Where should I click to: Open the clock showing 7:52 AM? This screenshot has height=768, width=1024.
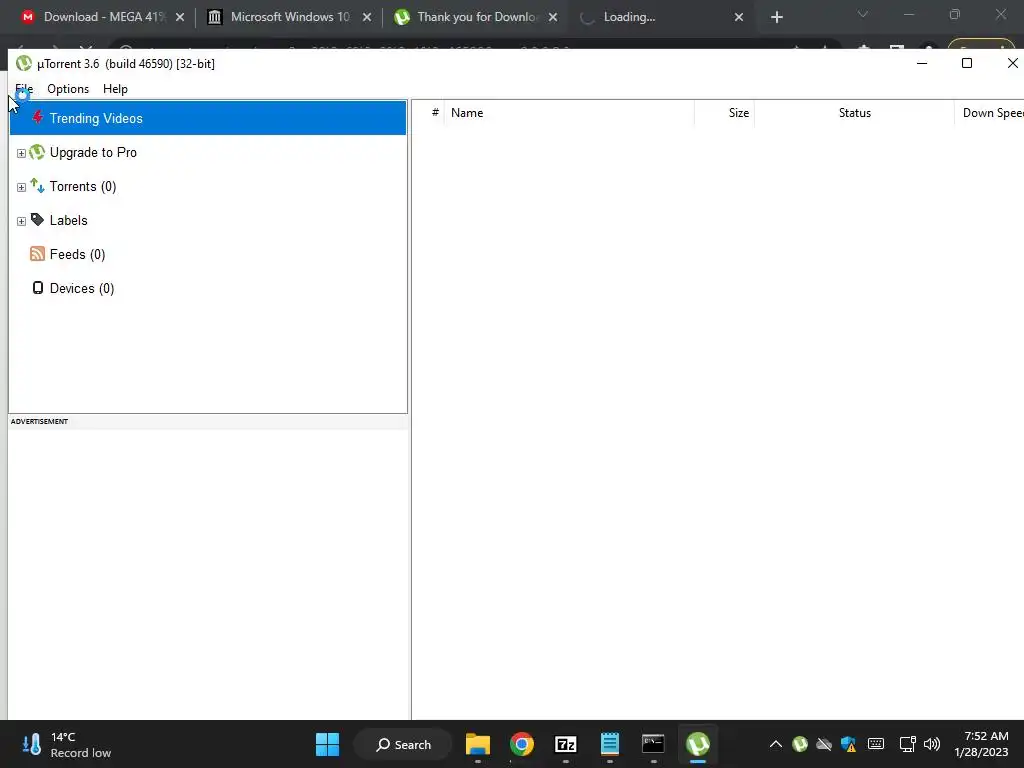click(x=982, y=744)
